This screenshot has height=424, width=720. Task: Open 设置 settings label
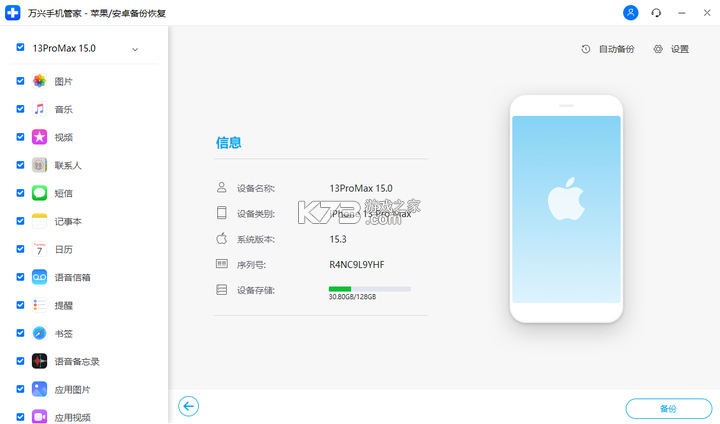[x=680, y=49]
